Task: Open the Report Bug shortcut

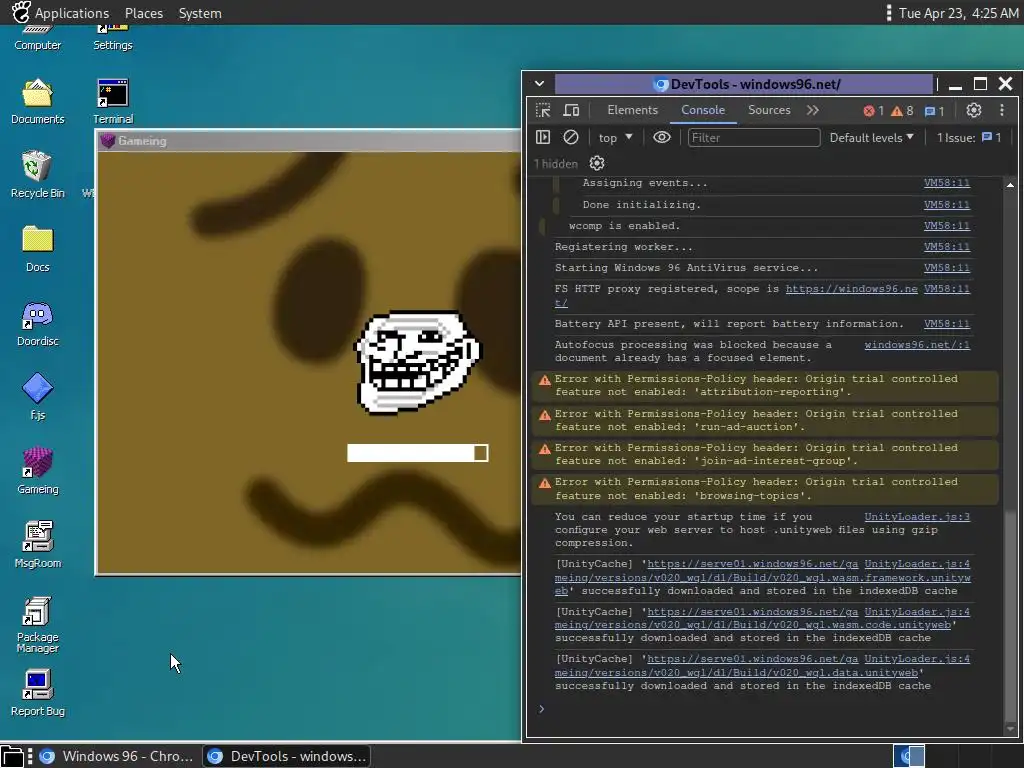Action: point(37,693)
